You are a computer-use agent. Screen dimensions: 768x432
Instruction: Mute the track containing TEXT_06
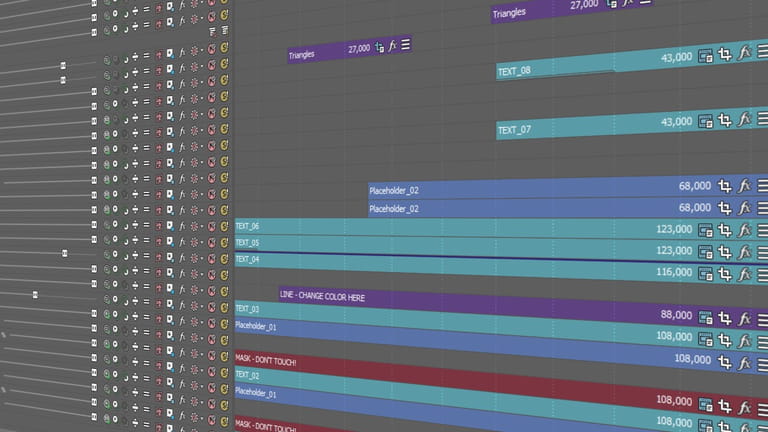pyautogui.click(x=209, y=225)
